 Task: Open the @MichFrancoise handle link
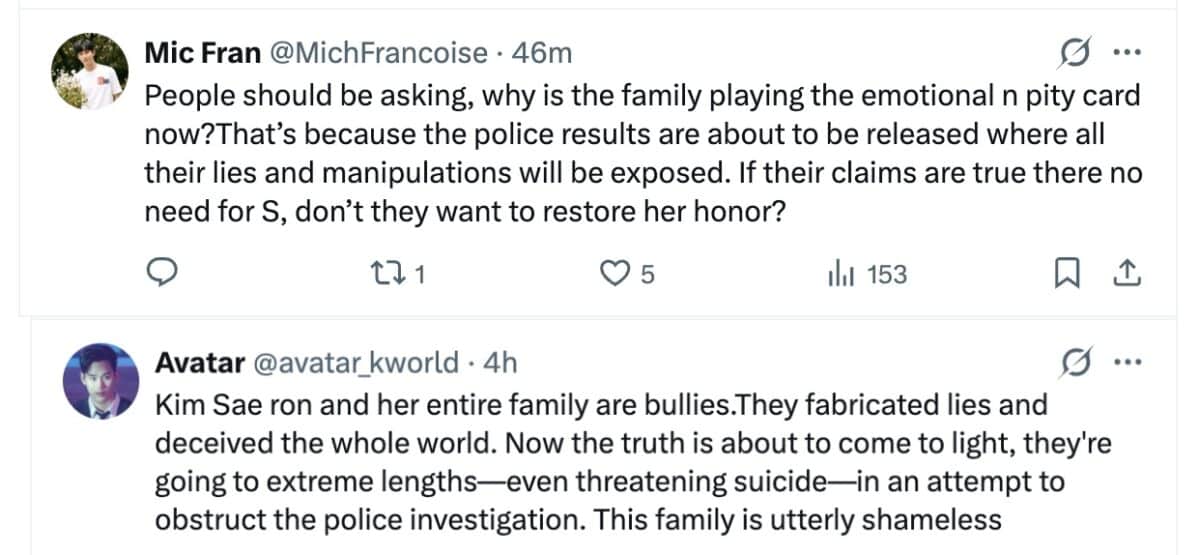tap(375, 53)
